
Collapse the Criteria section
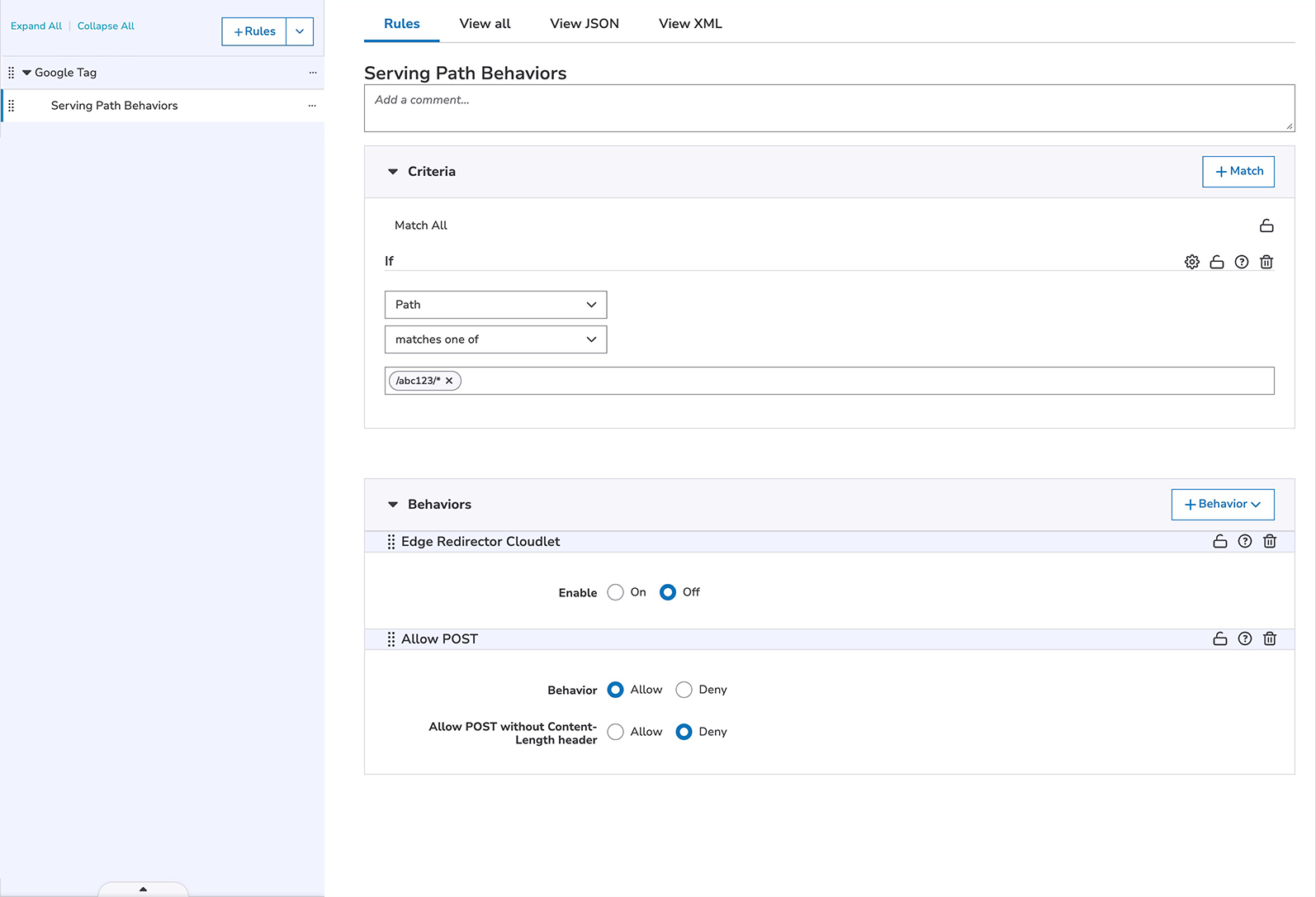(393, 172)
